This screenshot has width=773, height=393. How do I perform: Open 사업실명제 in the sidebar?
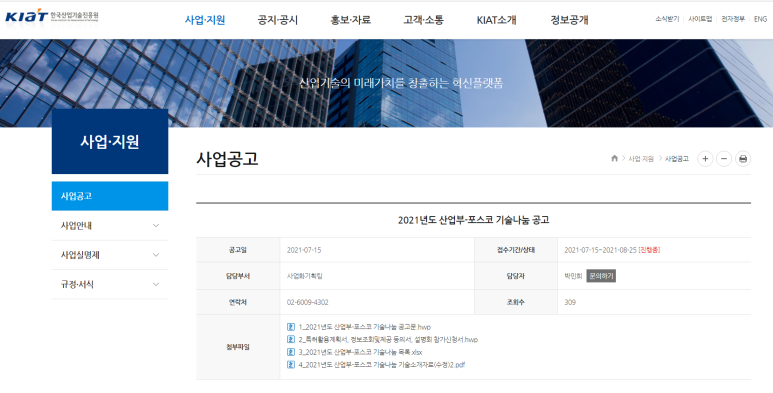coord(80,255)
